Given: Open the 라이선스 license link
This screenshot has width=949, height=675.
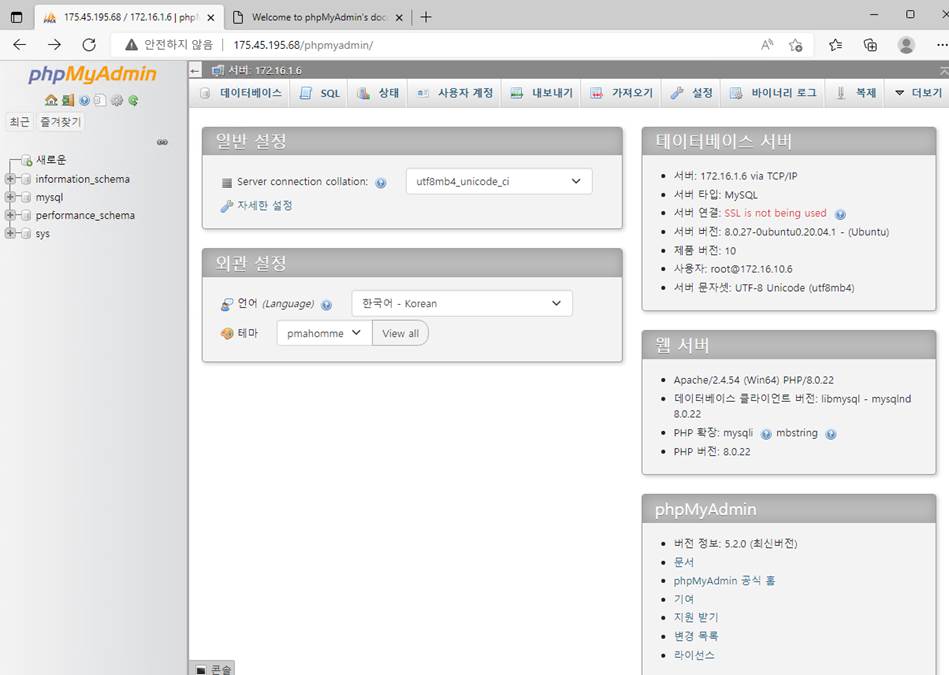Looking at the screenshot, I should [x=694, y=655].
